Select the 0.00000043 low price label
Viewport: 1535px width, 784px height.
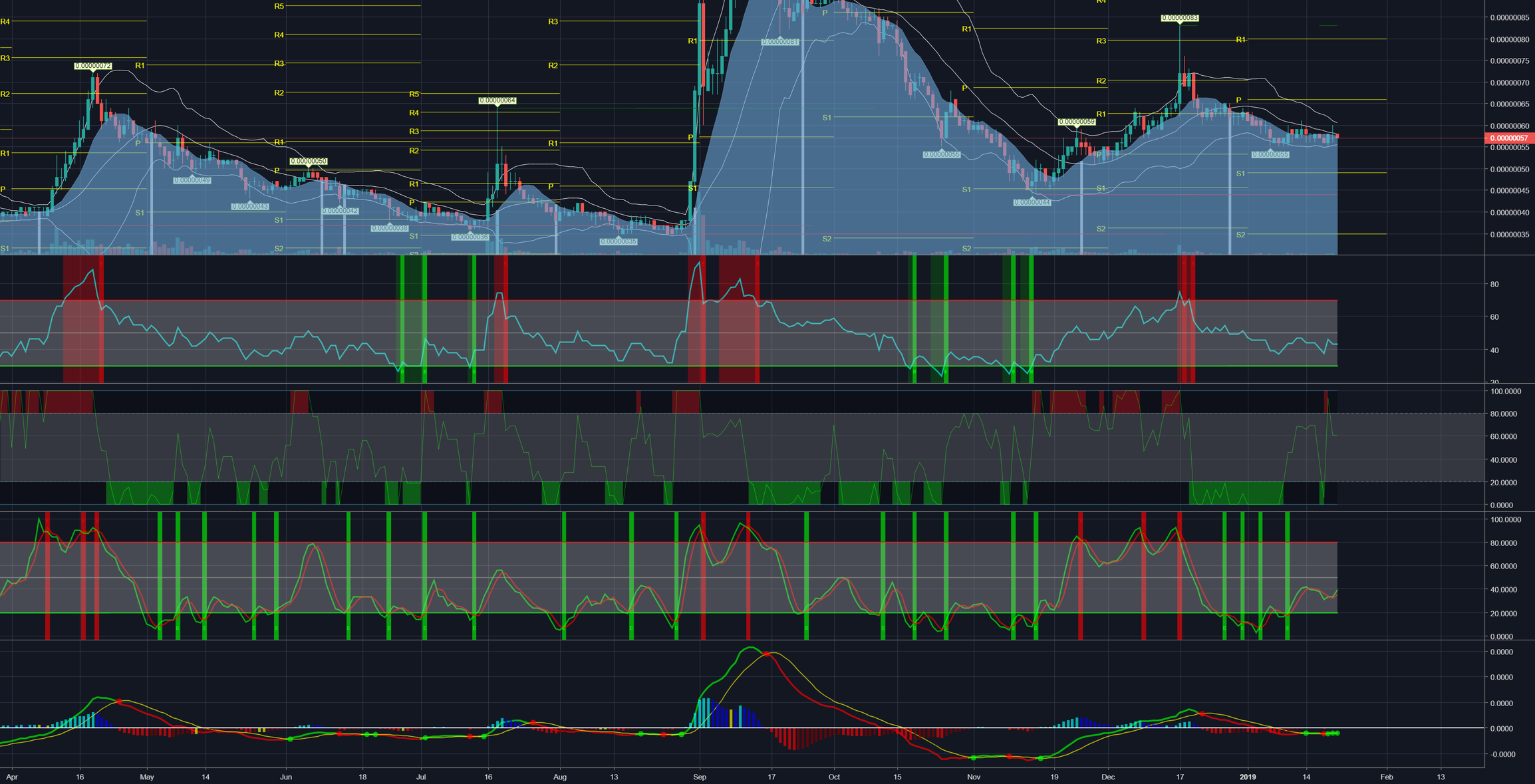pos(249,206)
